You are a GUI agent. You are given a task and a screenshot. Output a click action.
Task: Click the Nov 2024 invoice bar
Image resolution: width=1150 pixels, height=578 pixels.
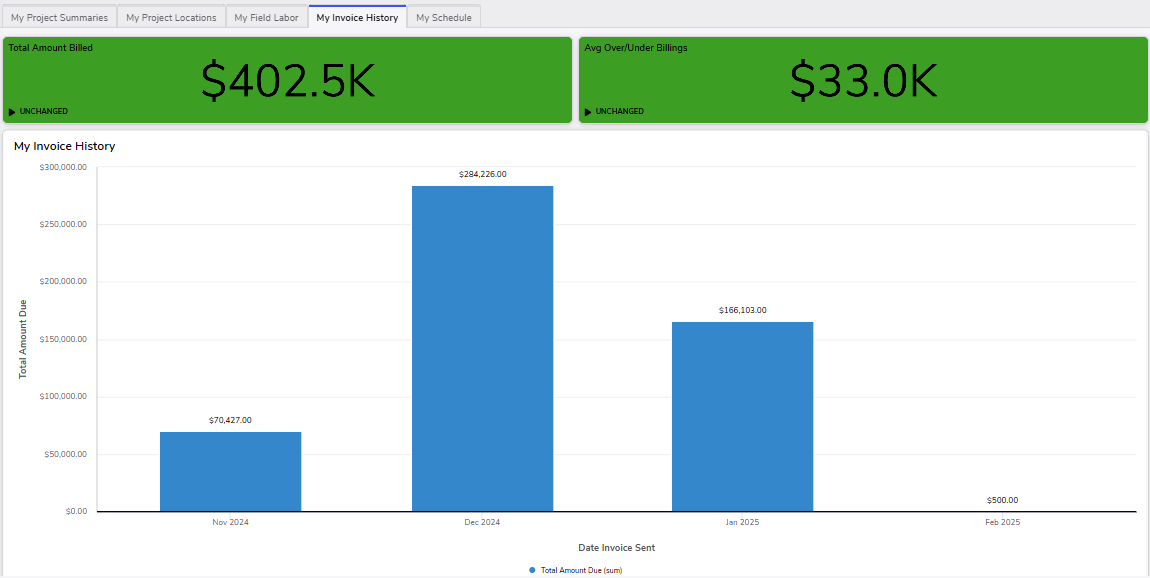click(x=230, y=470)
